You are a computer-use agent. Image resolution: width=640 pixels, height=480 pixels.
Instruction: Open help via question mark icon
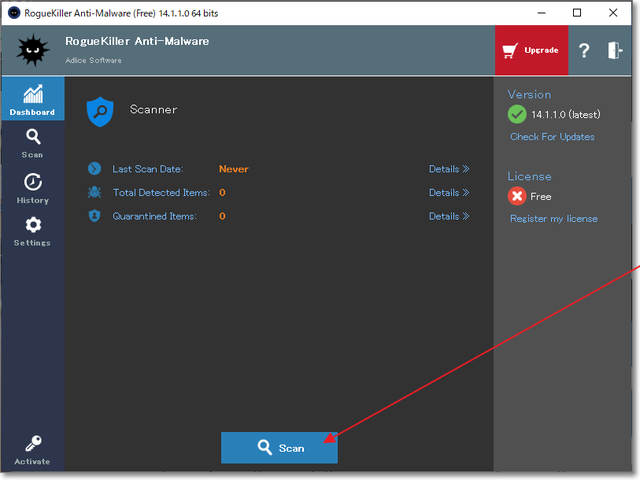tap(585, 51)
